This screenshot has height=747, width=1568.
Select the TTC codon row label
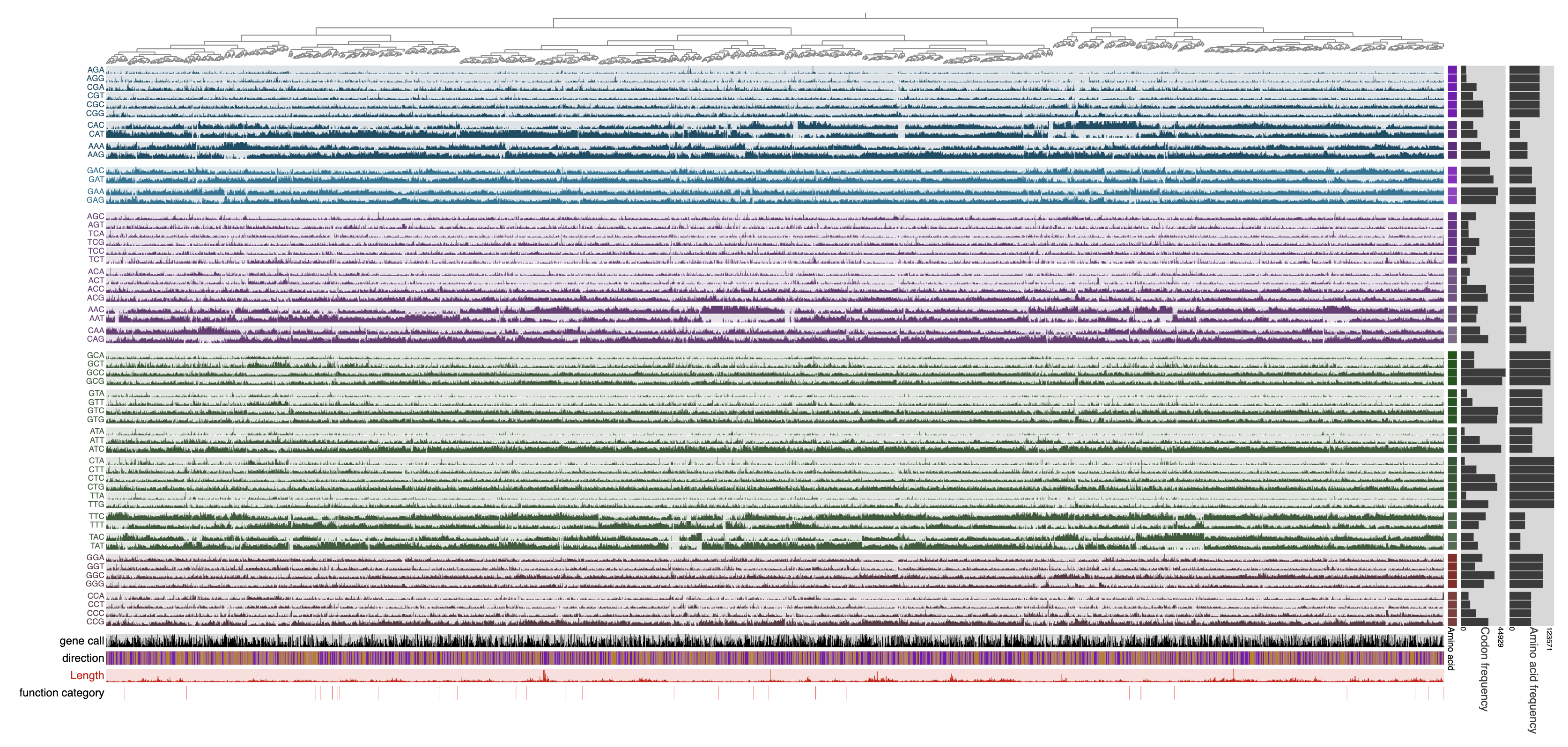tap(96, 516)
